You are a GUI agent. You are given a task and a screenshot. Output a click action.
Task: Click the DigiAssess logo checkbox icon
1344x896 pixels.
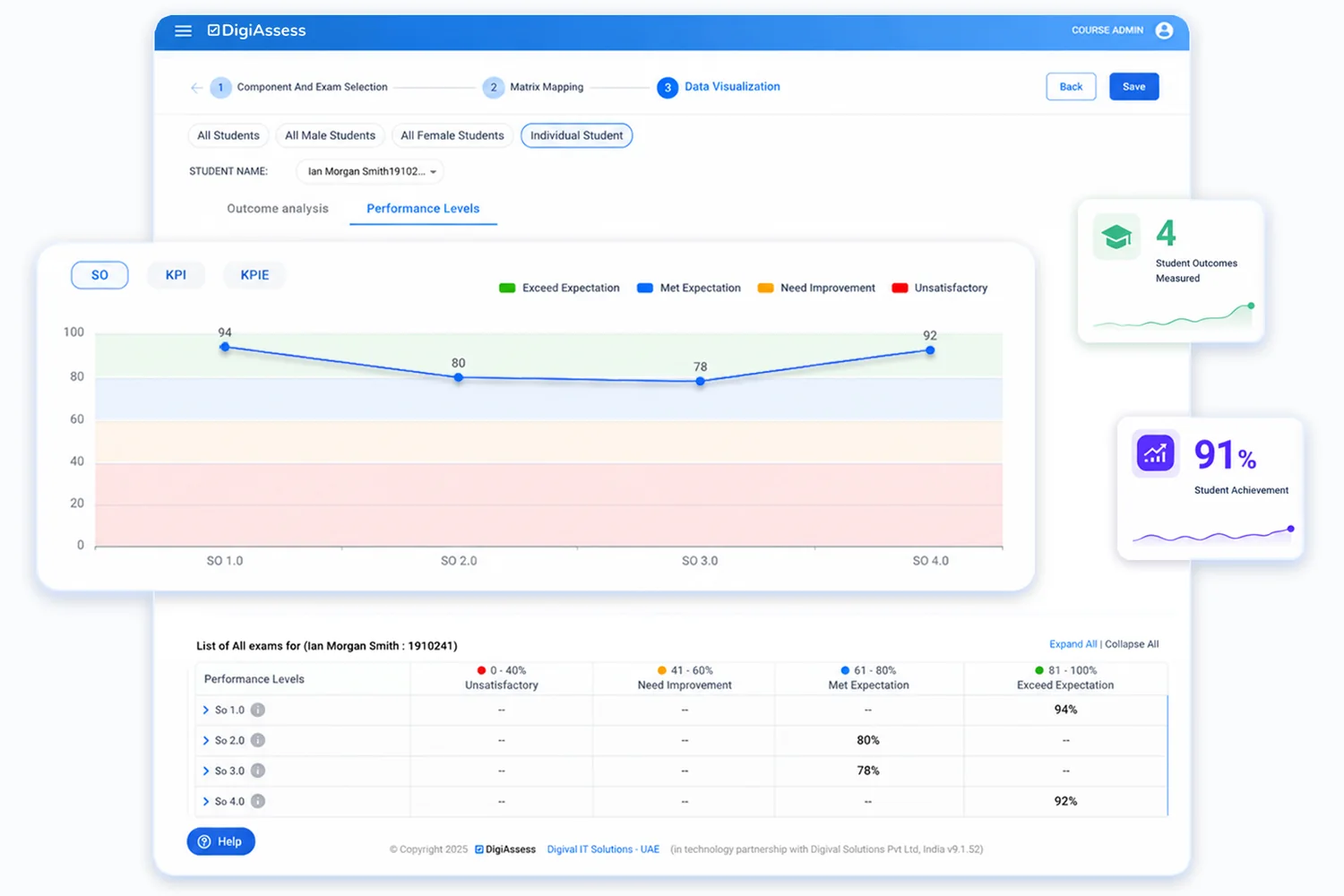click(213, 30)
